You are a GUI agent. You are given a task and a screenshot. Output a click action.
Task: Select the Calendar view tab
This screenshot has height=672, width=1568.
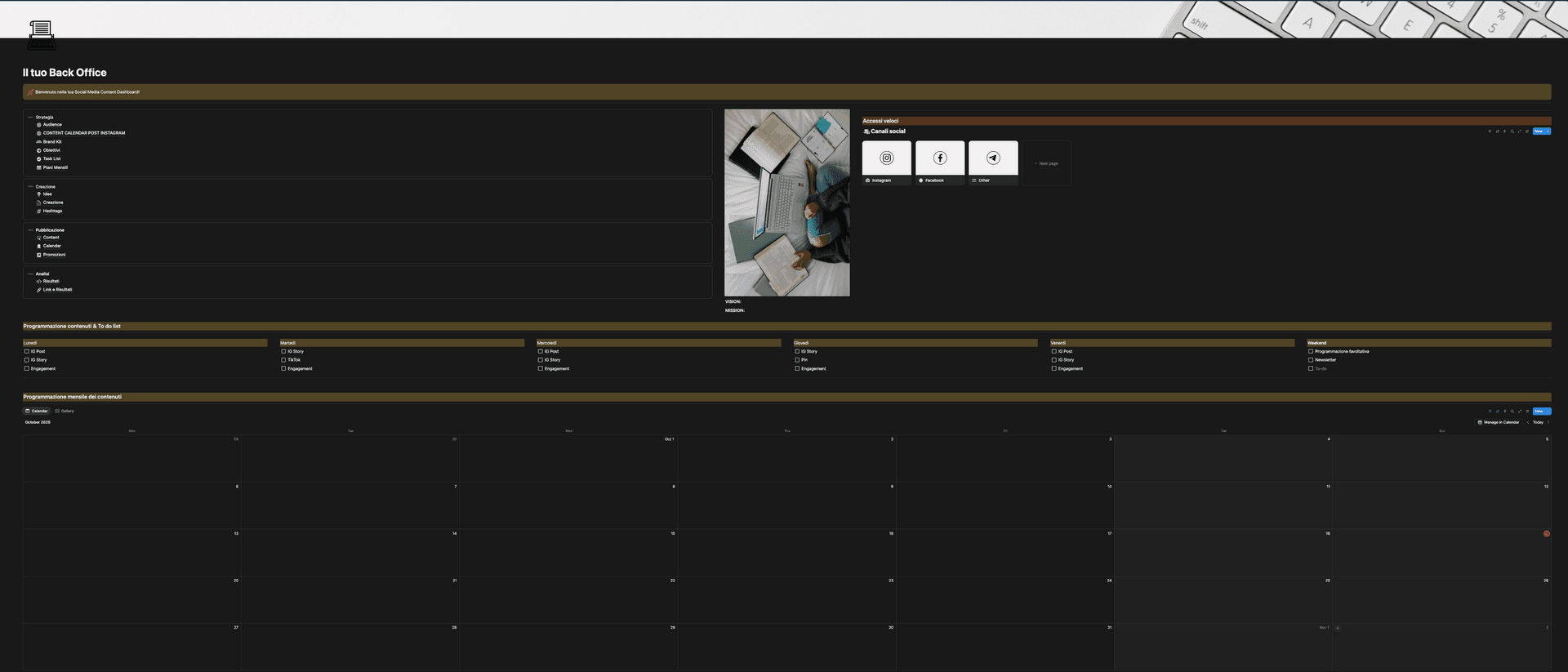pos(37,412)
